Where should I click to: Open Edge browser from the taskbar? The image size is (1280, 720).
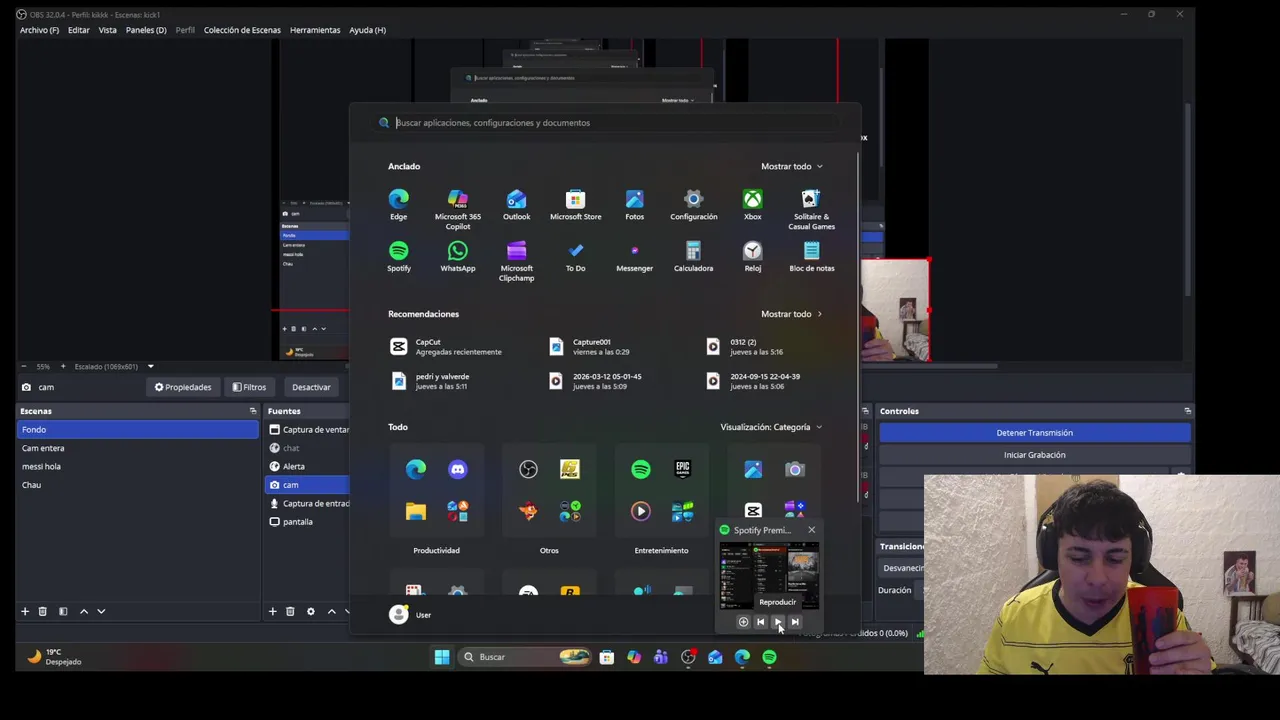coord(742,657)
